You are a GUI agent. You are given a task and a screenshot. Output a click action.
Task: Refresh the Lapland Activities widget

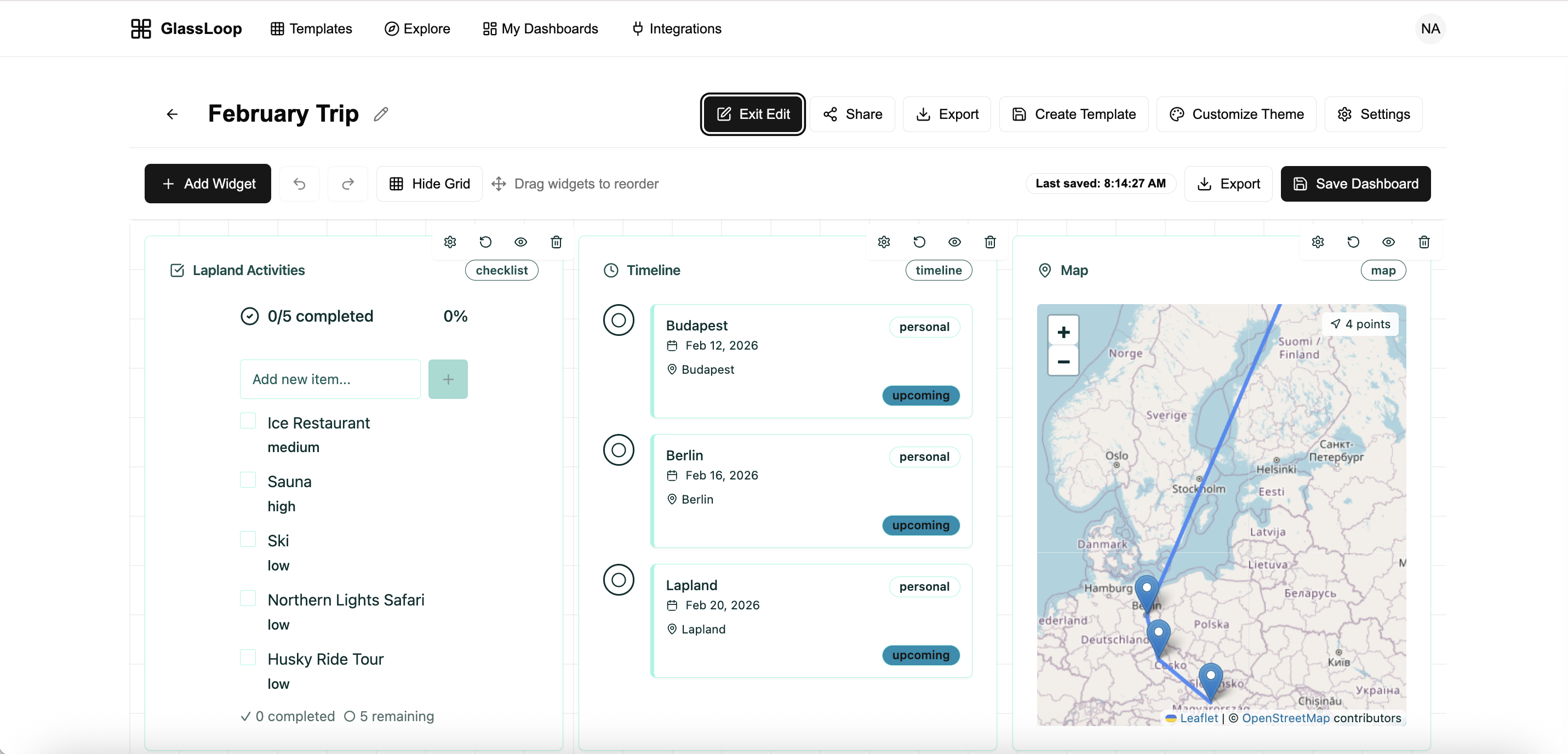pos(485,242)
